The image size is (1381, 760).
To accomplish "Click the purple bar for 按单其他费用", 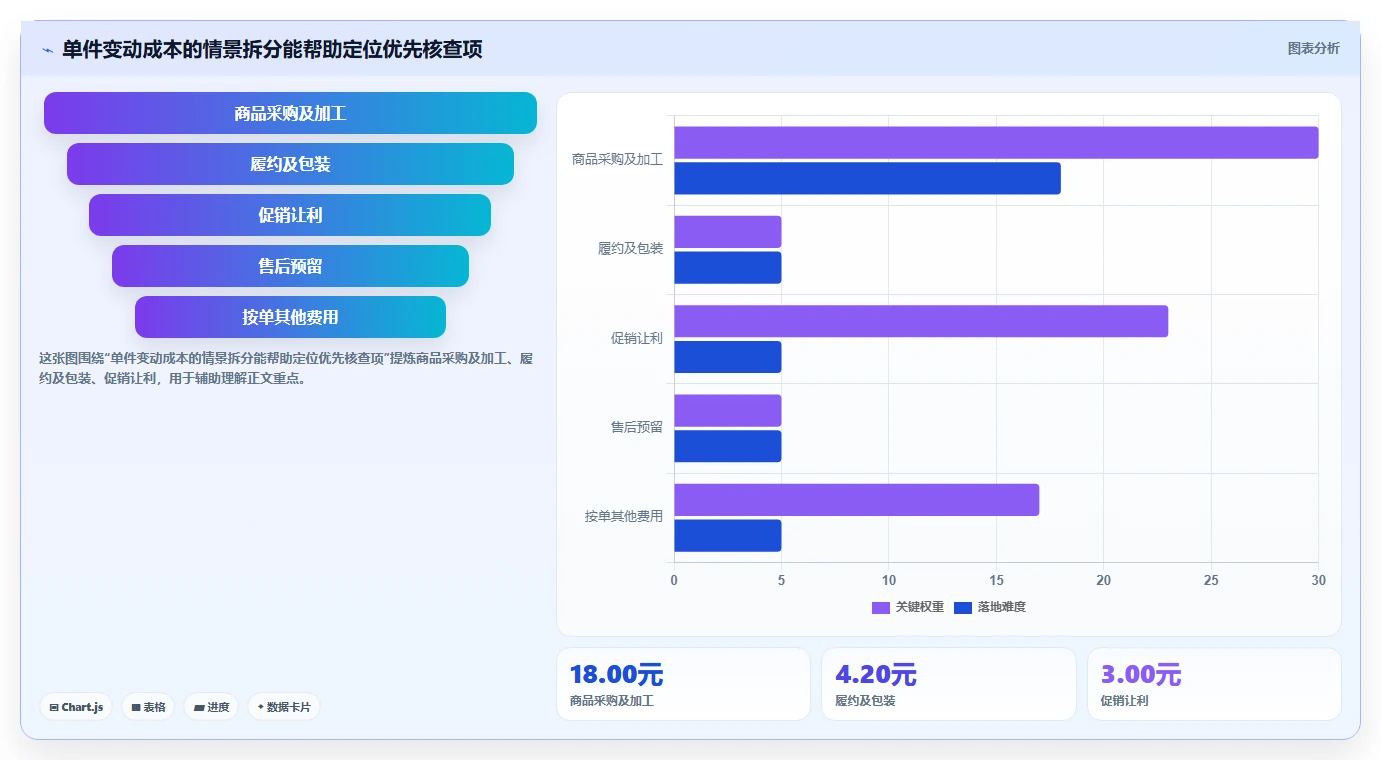I will click(856, 500).
